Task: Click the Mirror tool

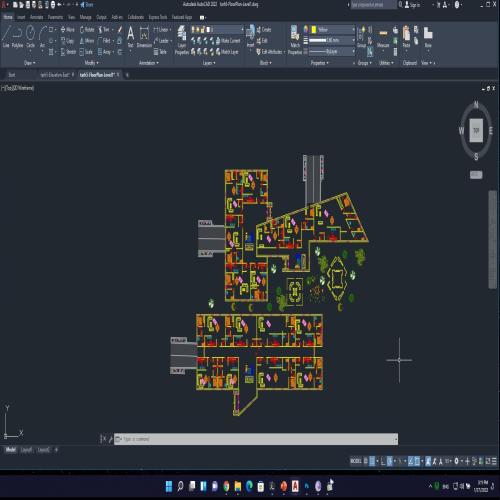Action: pyautogui.click(x=87, y=41)
